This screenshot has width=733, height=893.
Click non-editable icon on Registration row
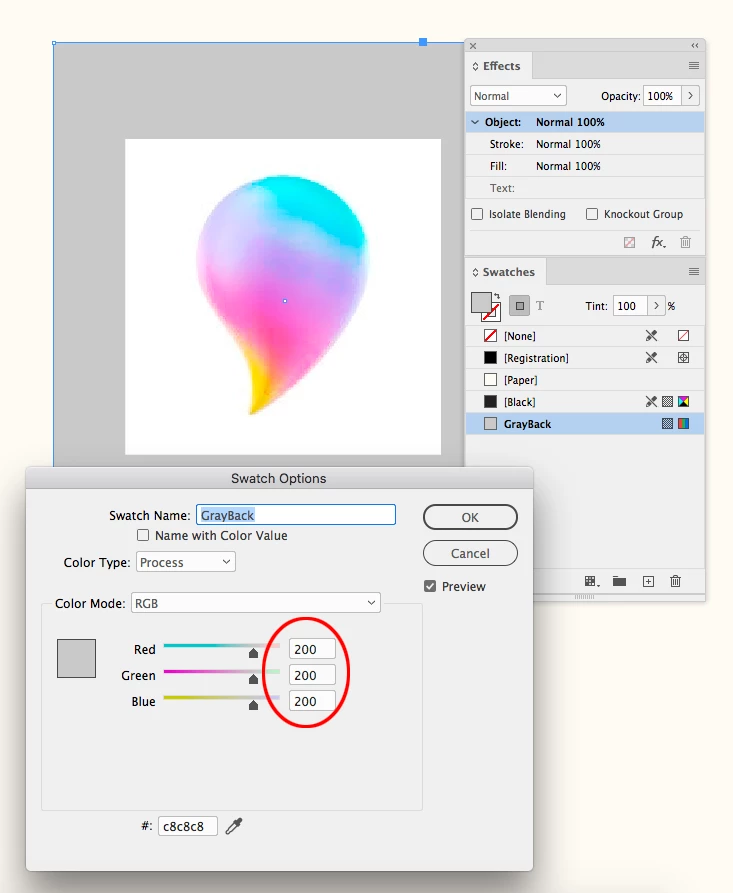click(651, 358)
